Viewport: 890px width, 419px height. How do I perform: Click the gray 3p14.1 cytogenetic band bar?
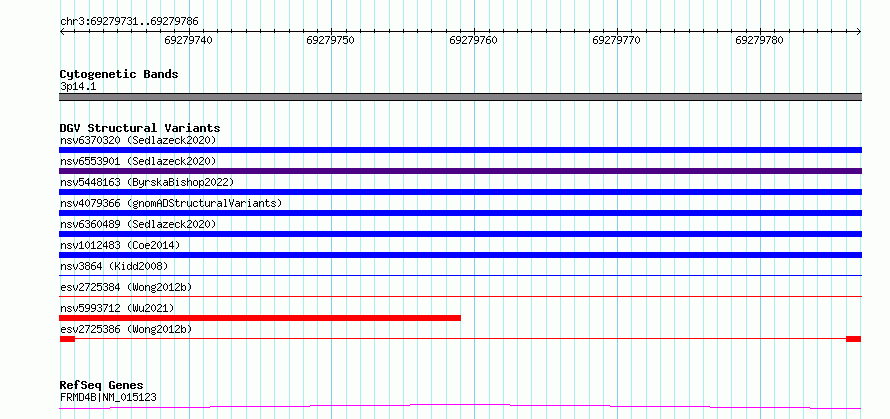coord(460,97)
